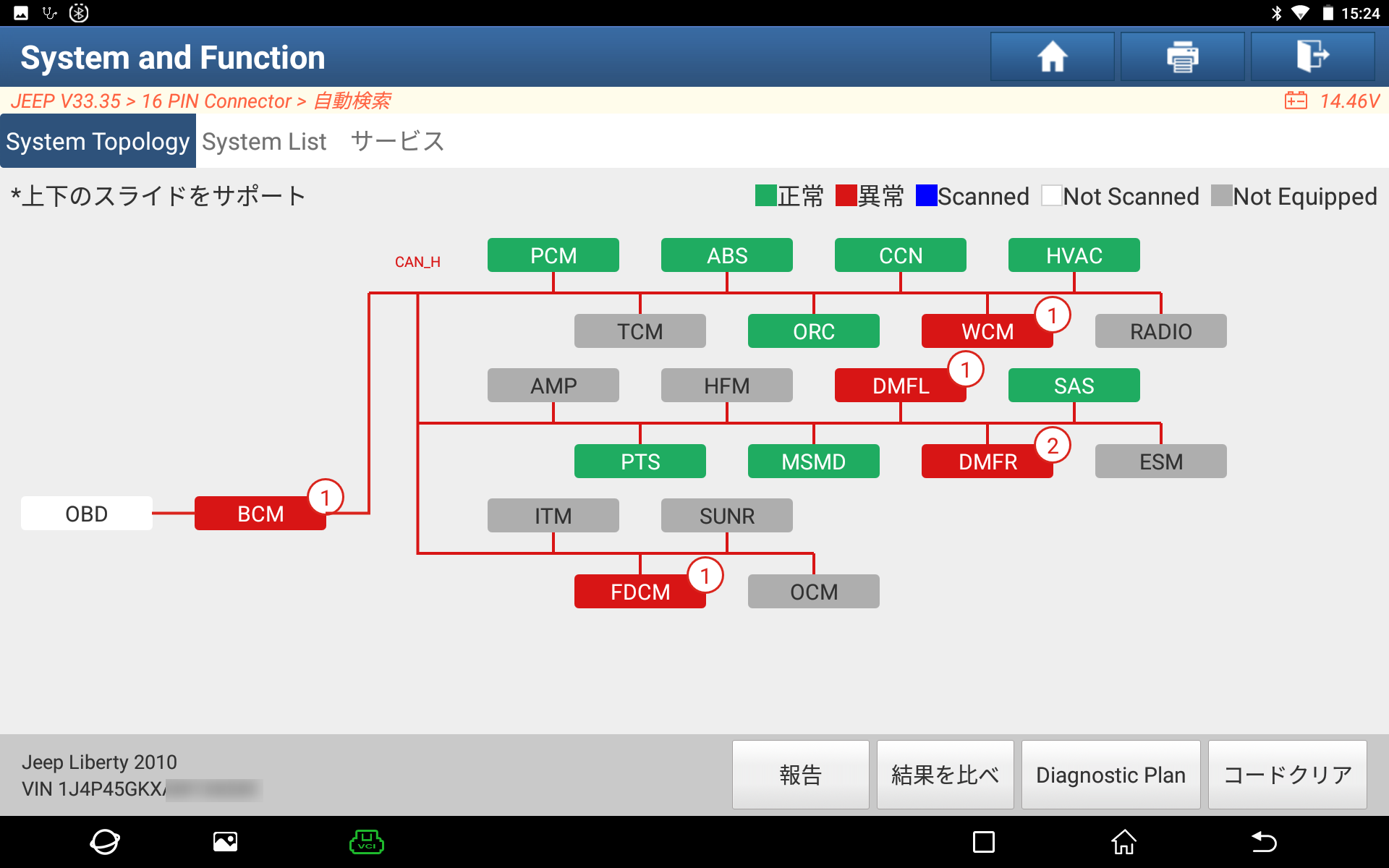Select the white OBD node
1389x868 pixels.
click(87, 514)
